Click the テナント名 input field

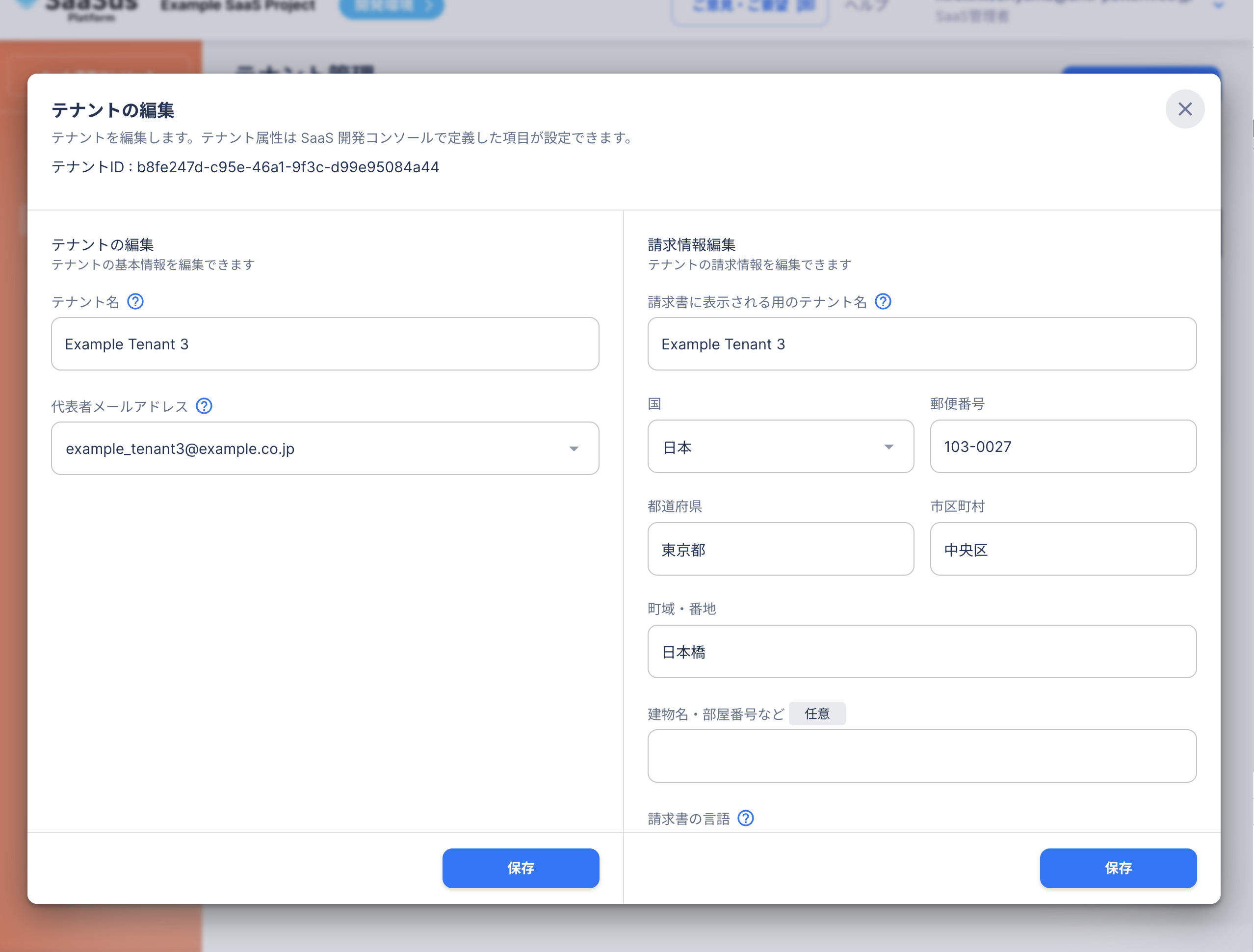click(325, 344)
